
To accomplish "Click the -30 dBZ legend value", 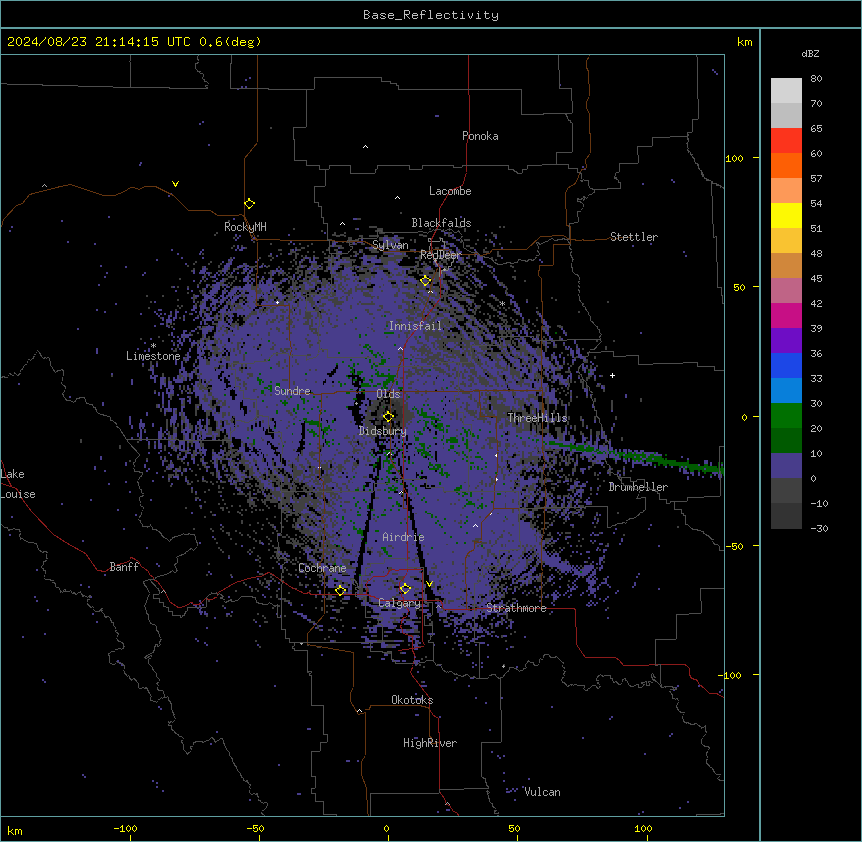I will pos(819,528).
